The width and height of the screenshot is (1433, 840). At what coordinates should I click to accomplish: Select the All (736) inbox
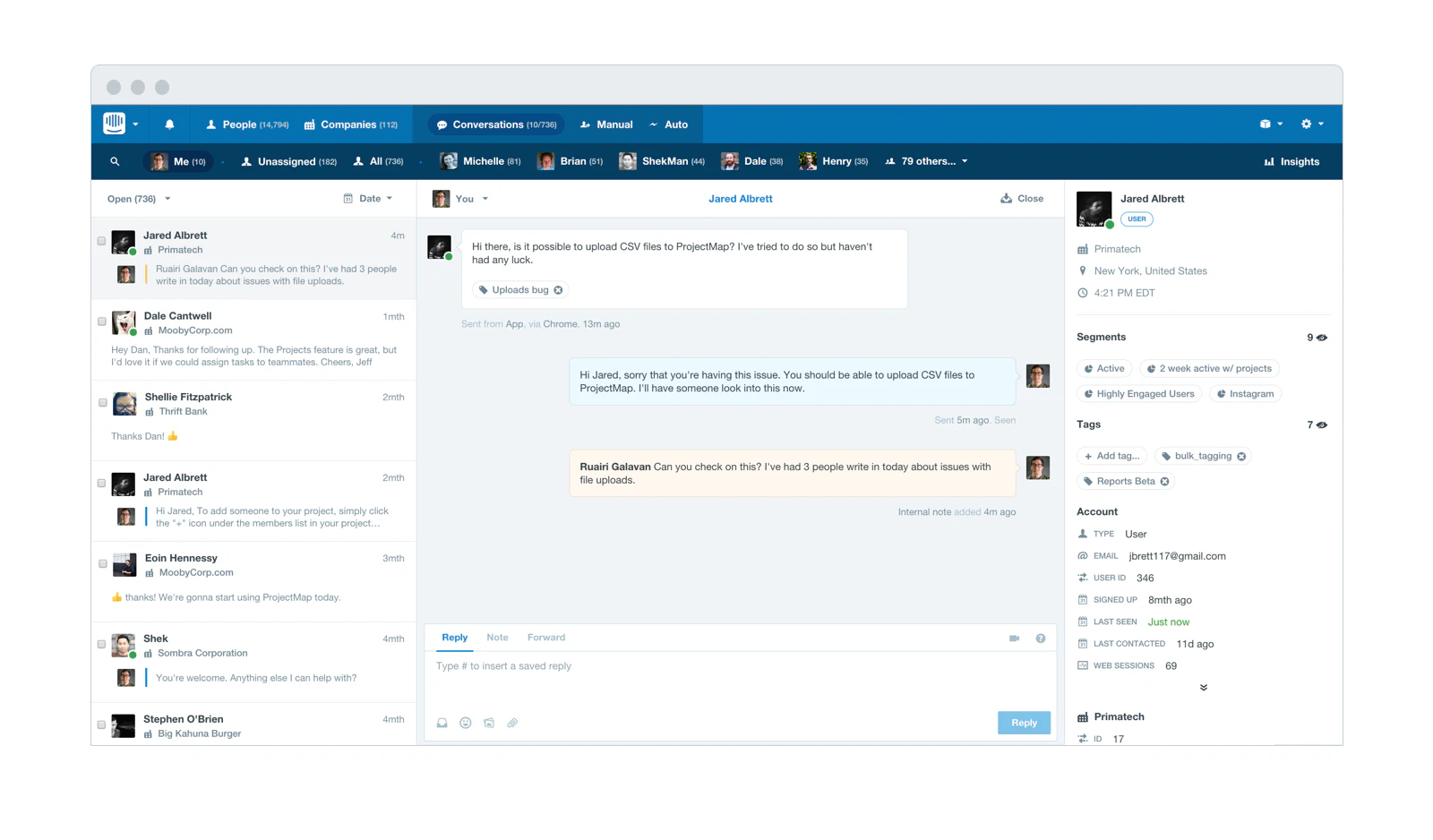(x=378, y=161)
